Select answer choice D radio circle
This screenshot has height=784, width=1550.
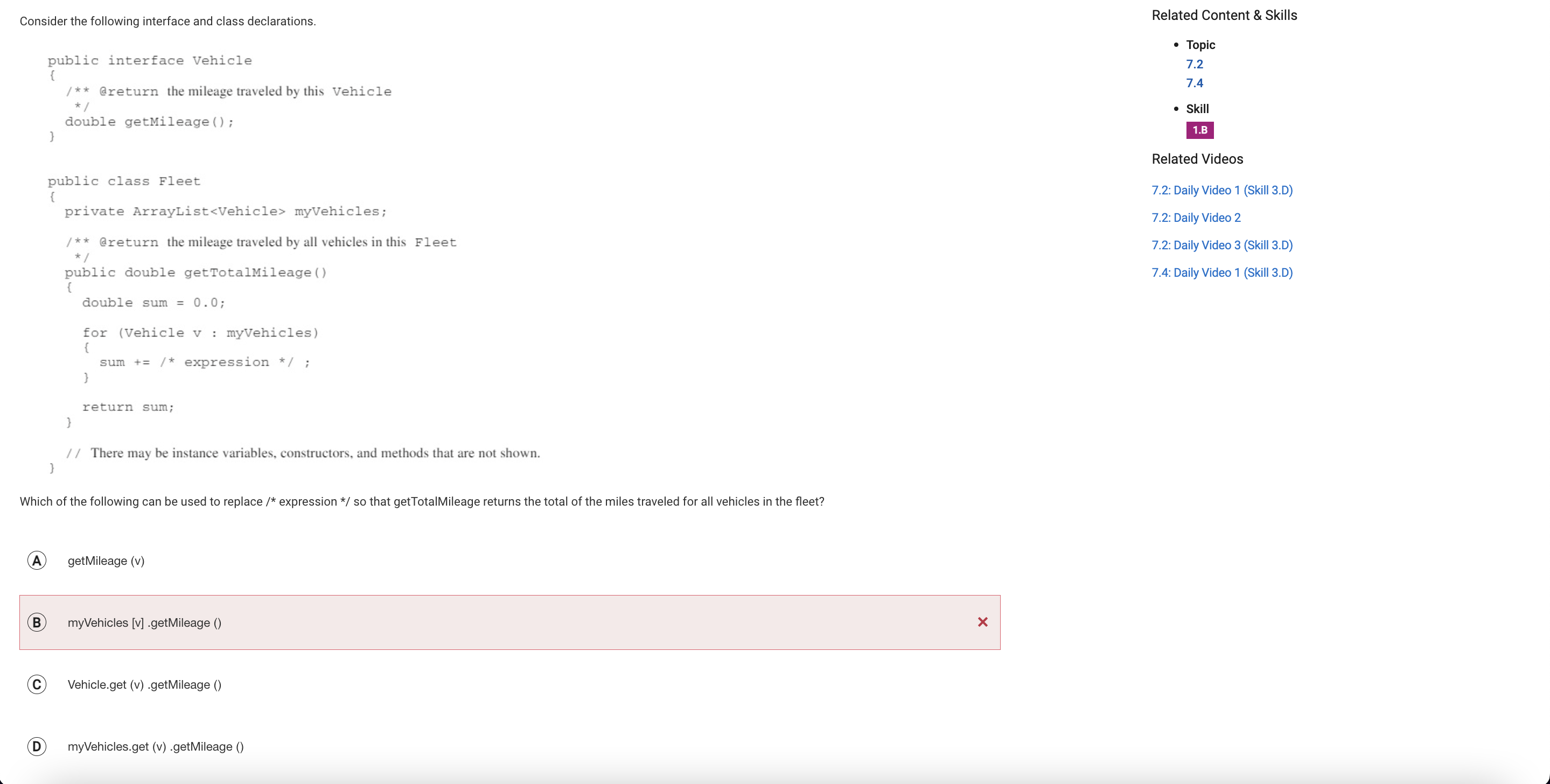tap(37, 747)
